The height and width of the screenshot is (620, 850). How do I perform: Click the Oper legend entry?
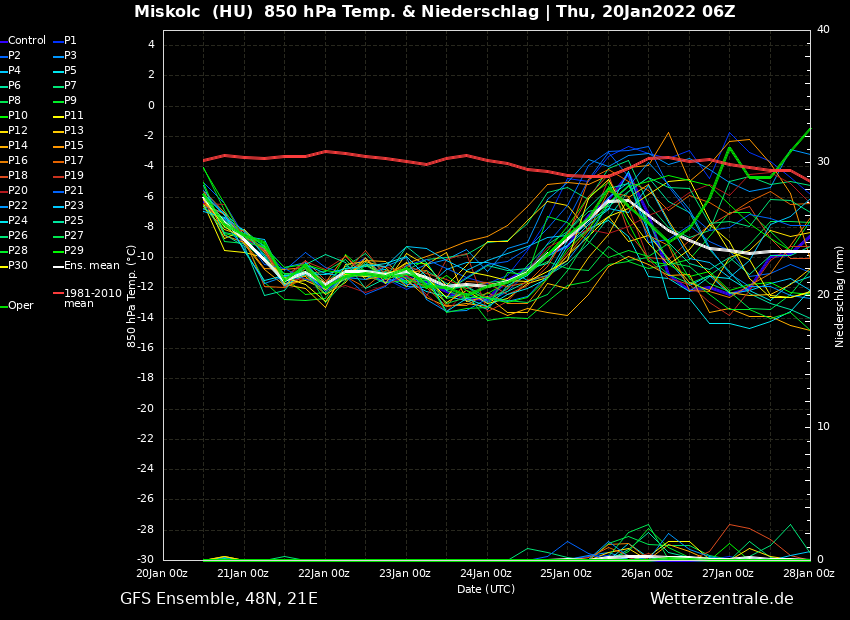20,306
